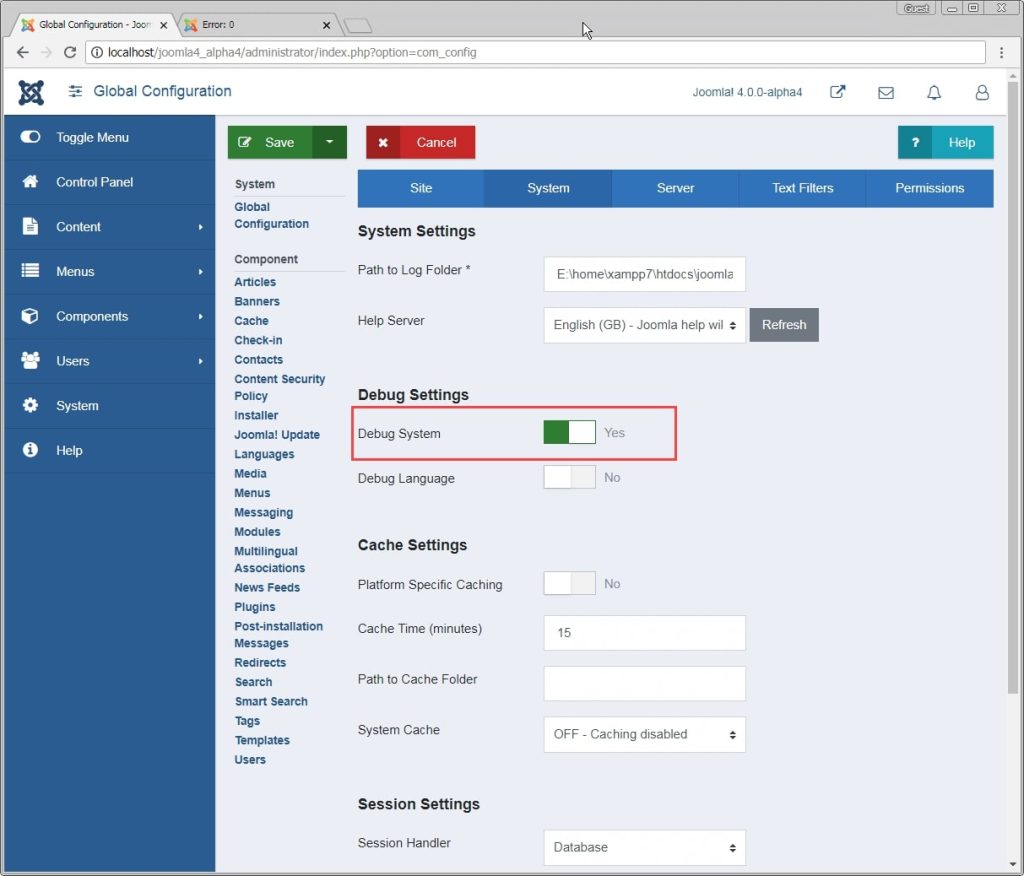Open System Cache dropdown
Image resolution: width=1024 pixels, height=876 pixels.
click(x=644, y=734)
